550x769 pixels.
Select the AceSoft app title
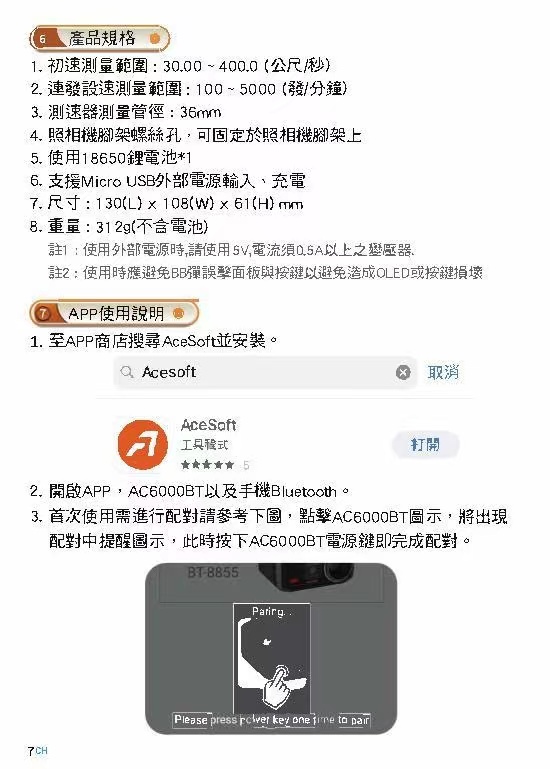point(209,425)
